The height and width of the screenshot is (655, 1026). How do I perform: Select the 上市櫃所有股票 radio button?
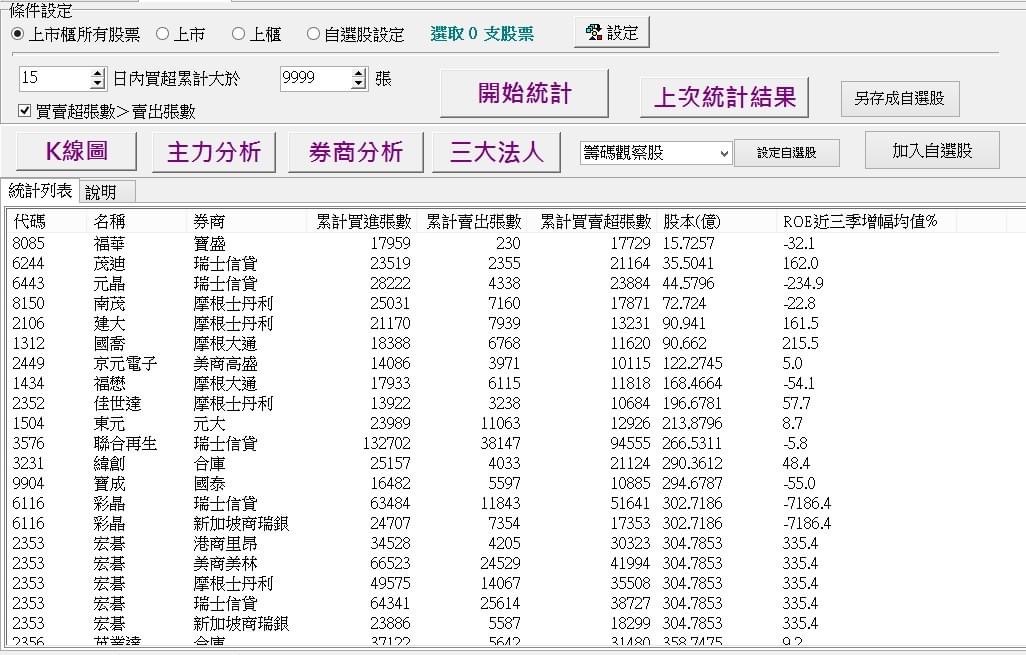click(18, 34)
